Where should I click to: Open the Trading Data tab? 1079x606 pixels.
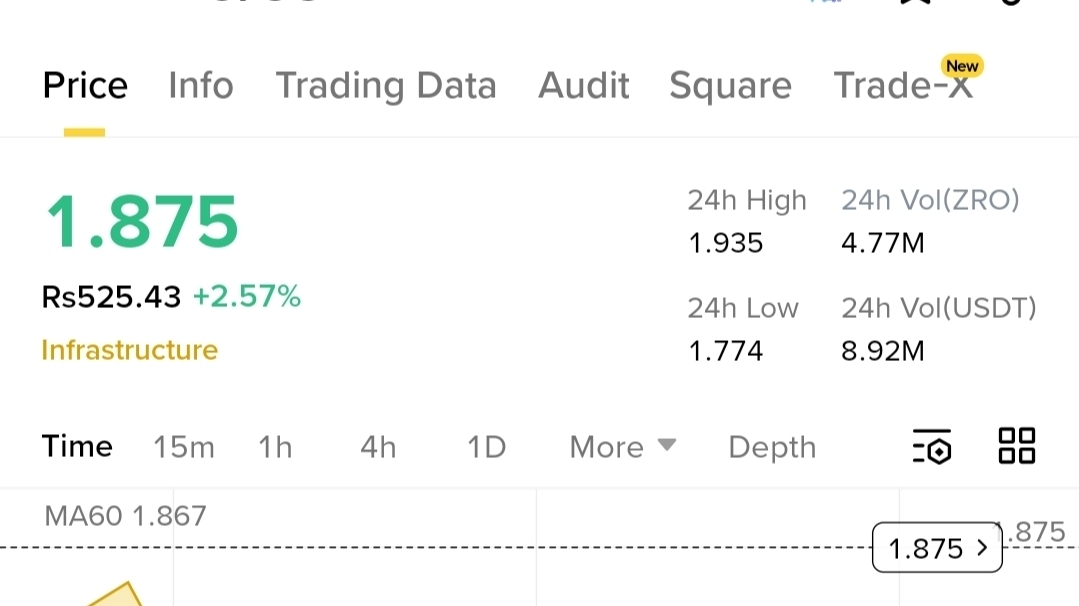pyautogui.click(x=386, y=86)
